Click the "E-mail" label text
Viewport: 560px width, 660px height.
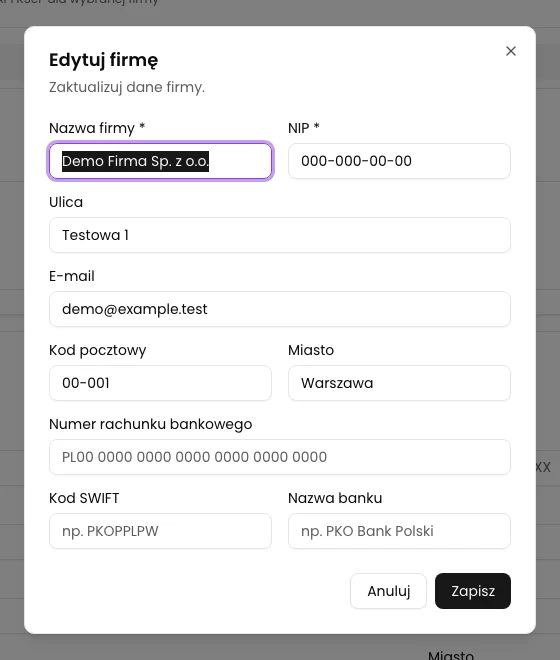[x=72, y=276]
